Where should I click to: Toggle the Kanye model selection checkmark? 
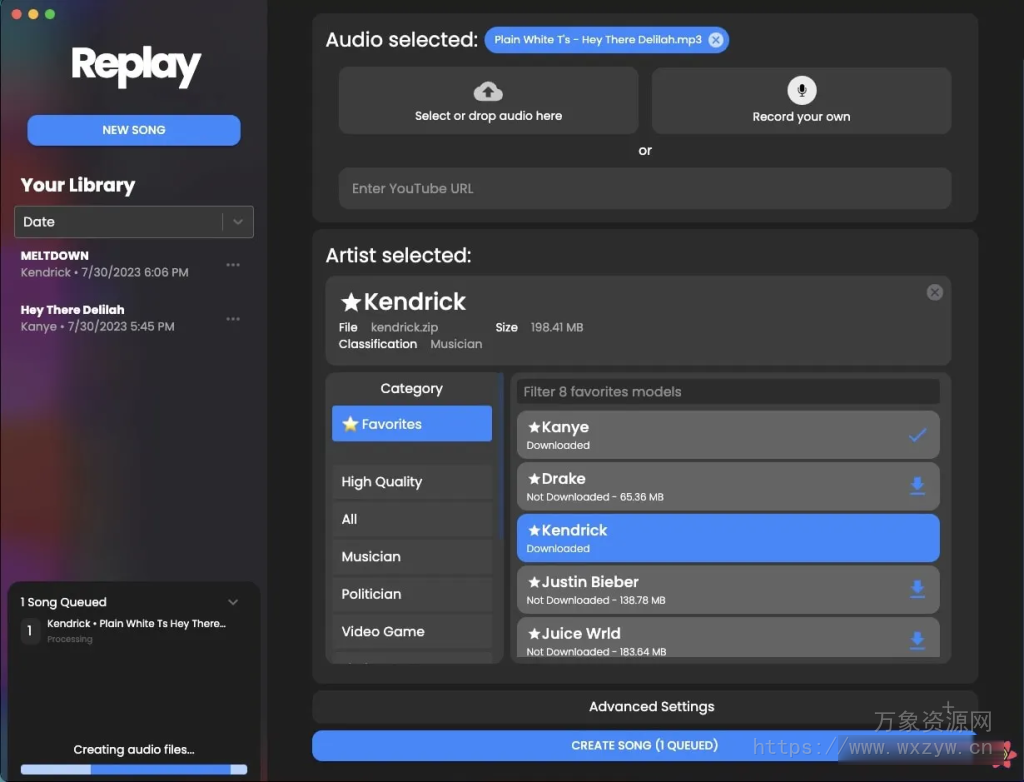917,435
